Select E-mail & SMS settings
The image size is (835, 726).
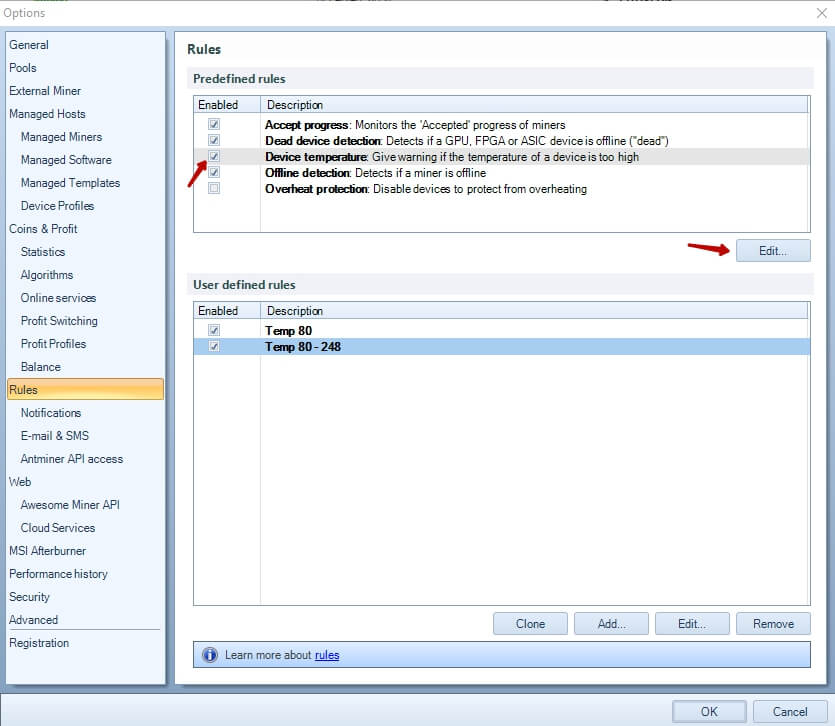[54, 436]
